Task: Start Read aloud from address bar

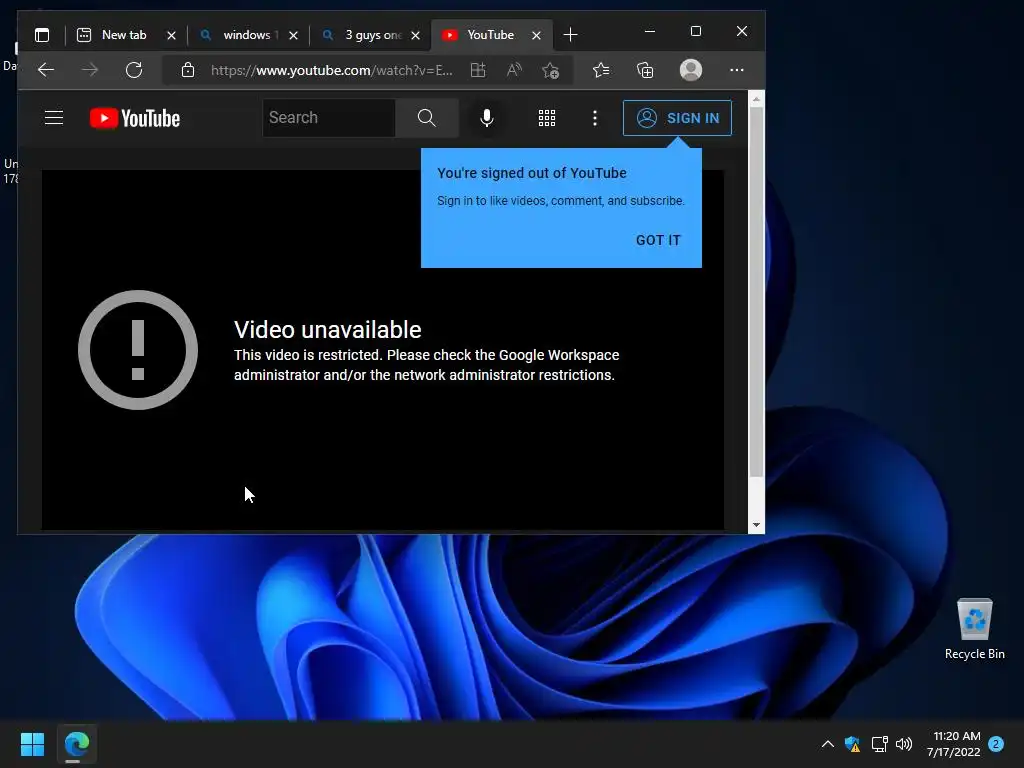Action: pos(514,70)
